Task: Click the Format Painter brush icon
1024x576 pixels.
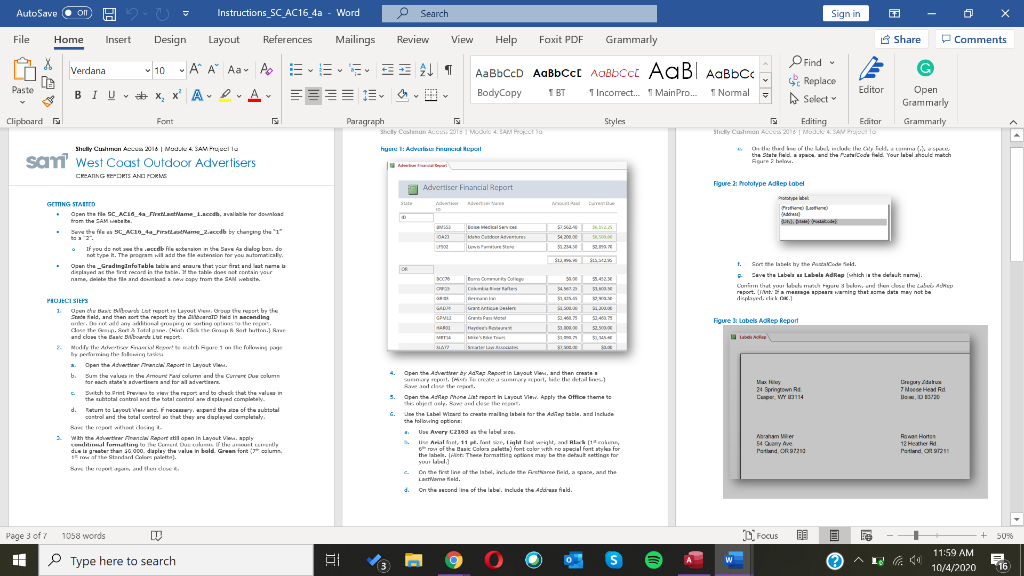Action: coord(48,101)
